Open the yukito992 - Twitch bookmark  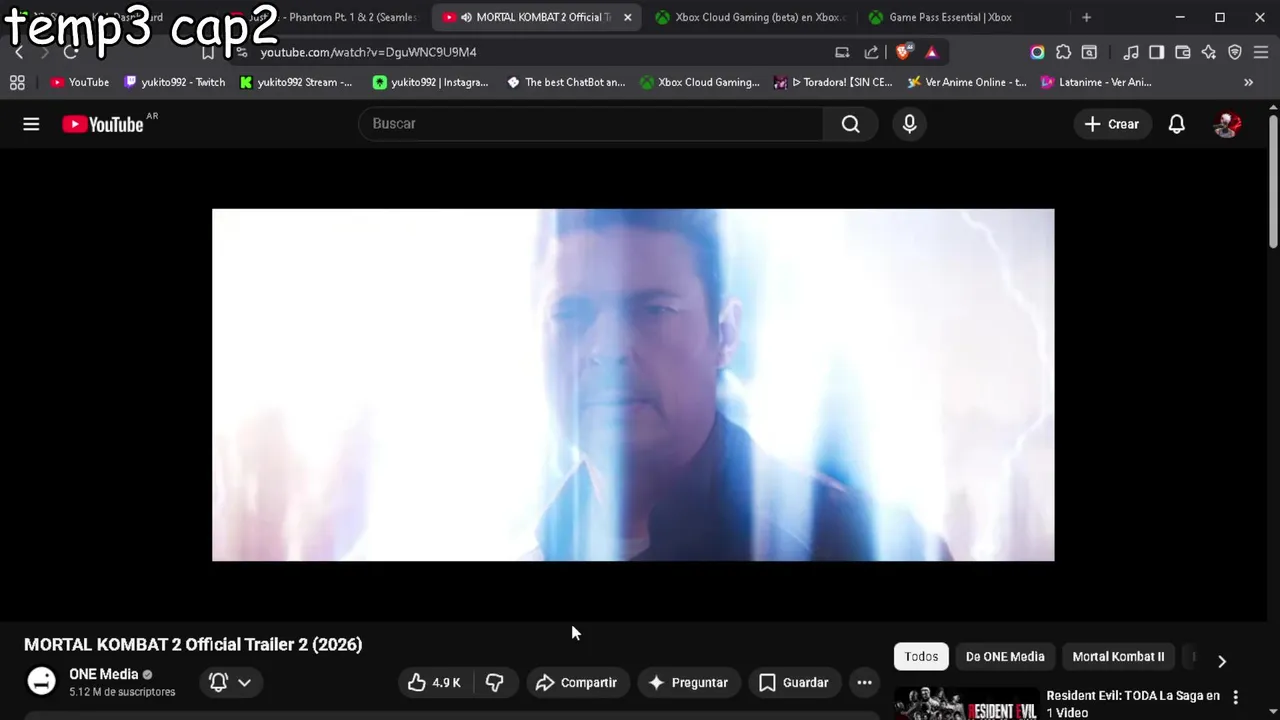(175, 82)
